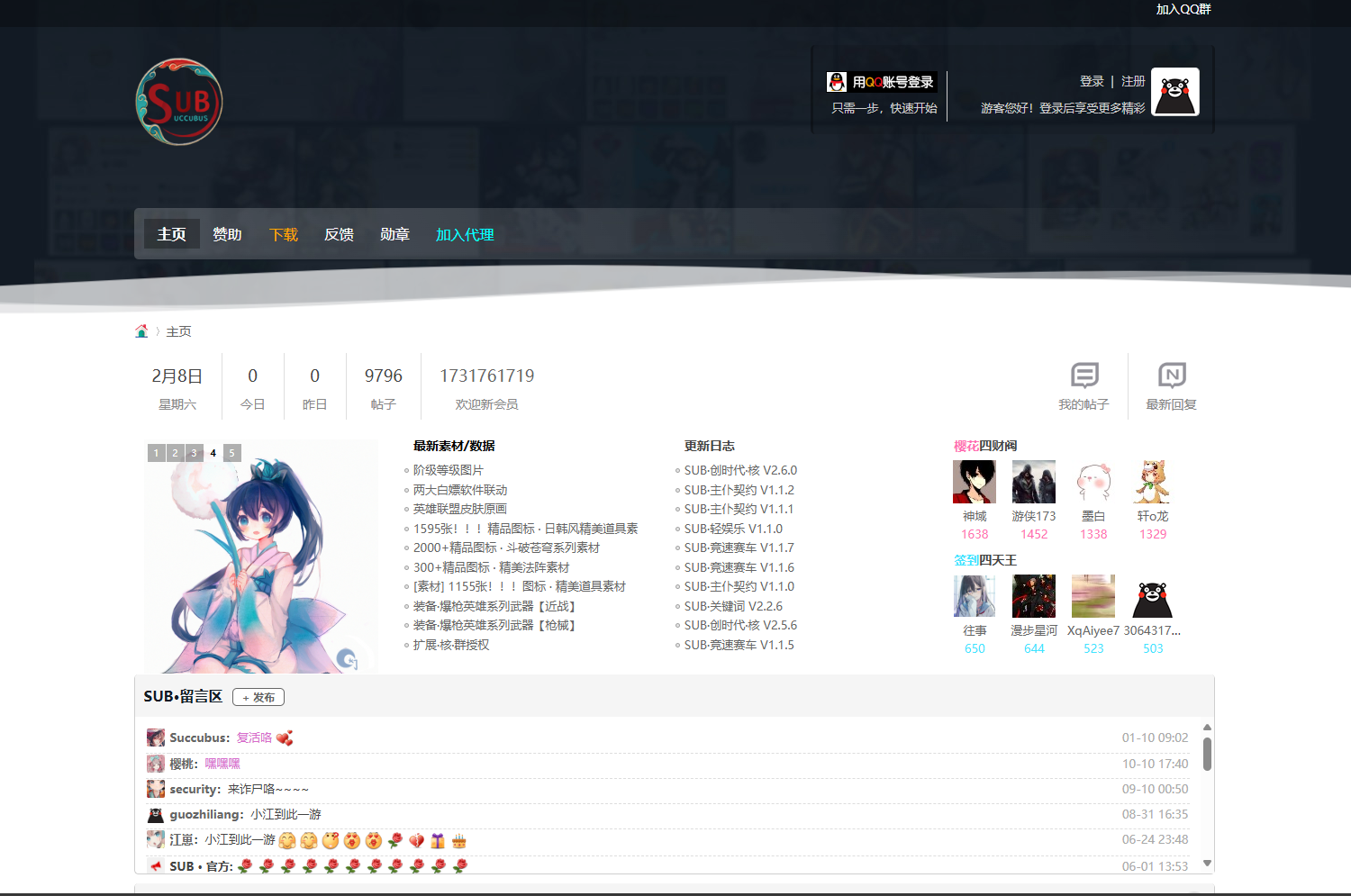Viewport: 1351px width, 896px height.
Task: Switch to the 下载 tab
Action: pos(283,234)
